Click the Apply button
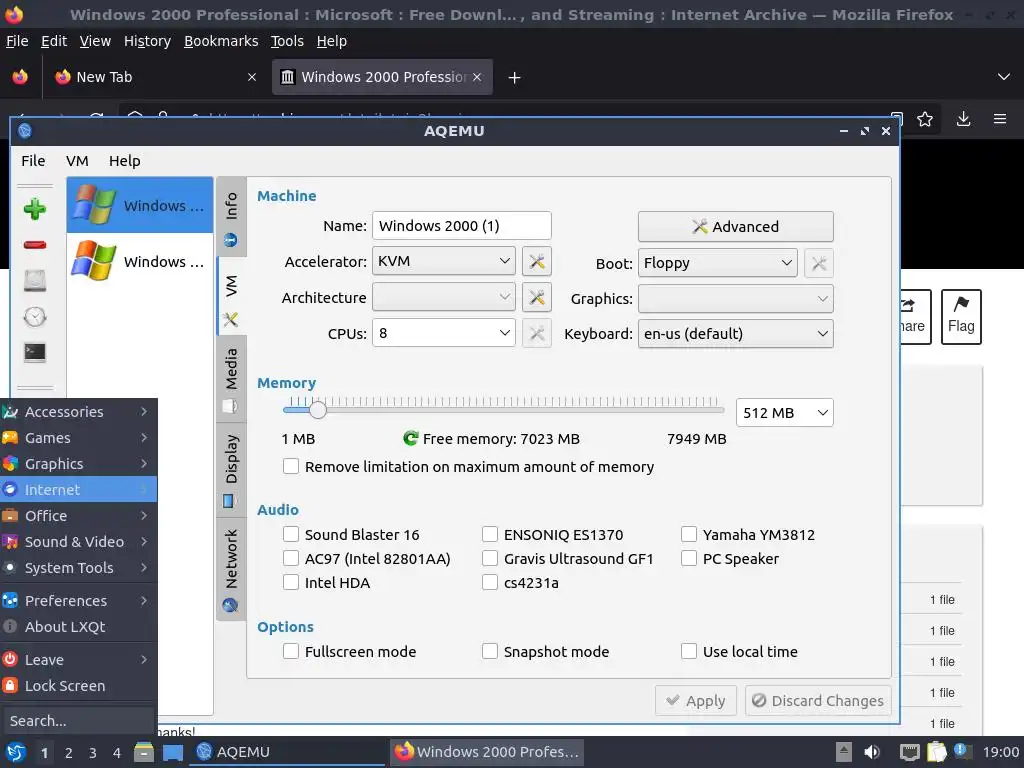The image size is (1024, 768). [696, 701]
